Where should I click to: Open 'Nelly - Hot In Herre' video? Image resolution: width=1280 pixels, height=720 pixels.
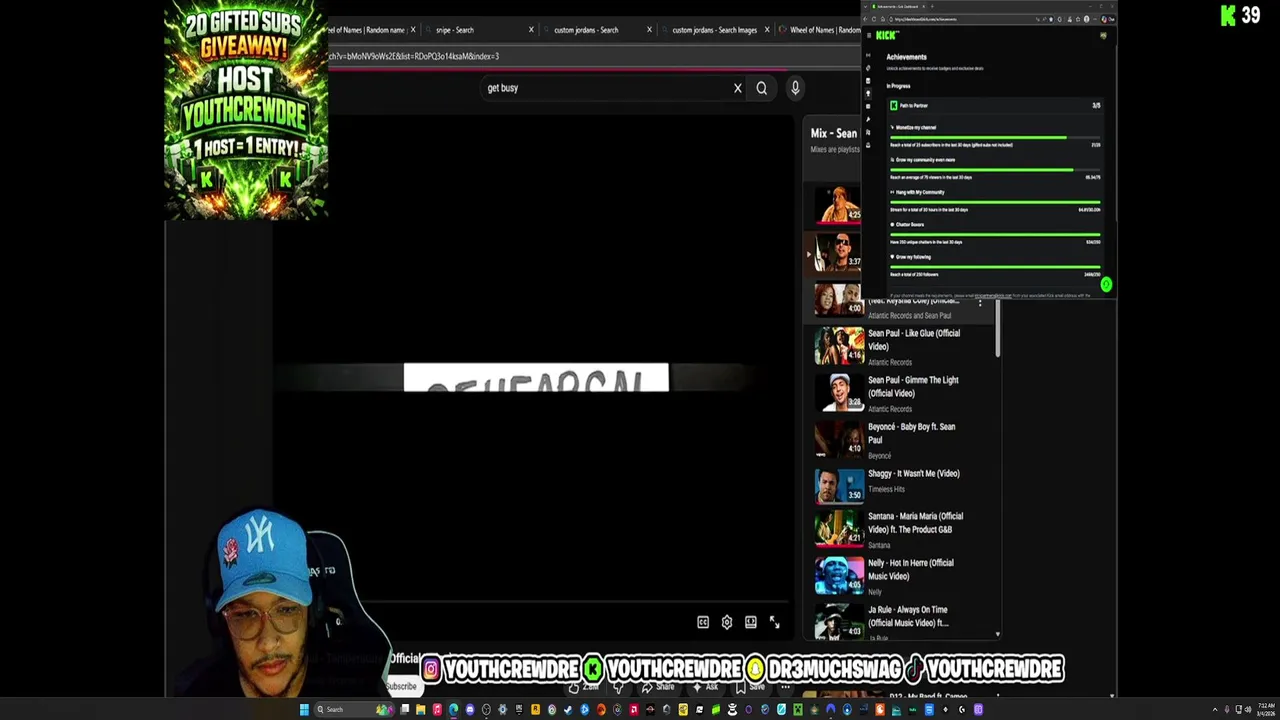click(x=910, y=569)
